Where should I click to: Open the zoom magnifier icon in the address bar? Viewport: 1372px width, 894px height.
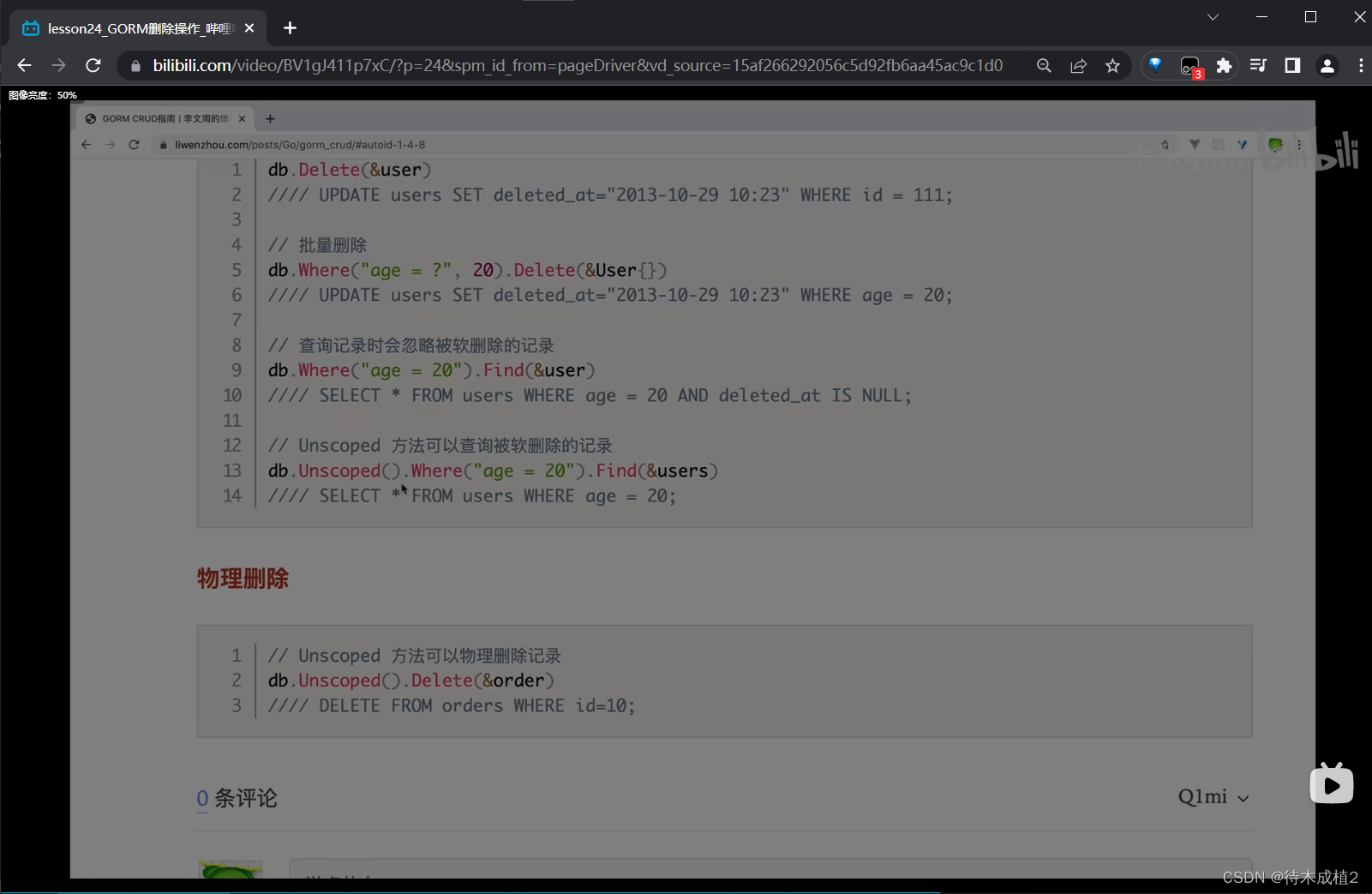(1044, 66)
